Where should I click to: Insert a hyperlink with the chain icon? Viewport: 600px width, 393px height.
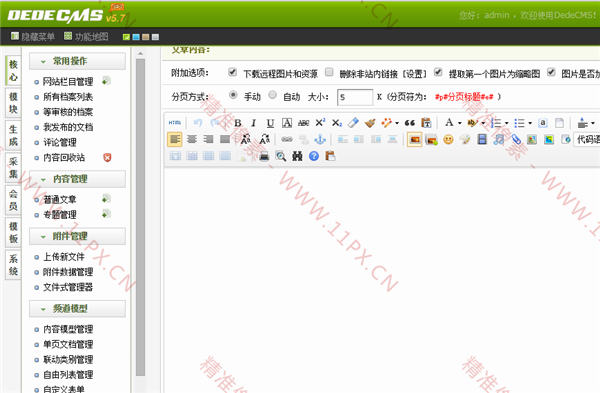click(287, 140)
